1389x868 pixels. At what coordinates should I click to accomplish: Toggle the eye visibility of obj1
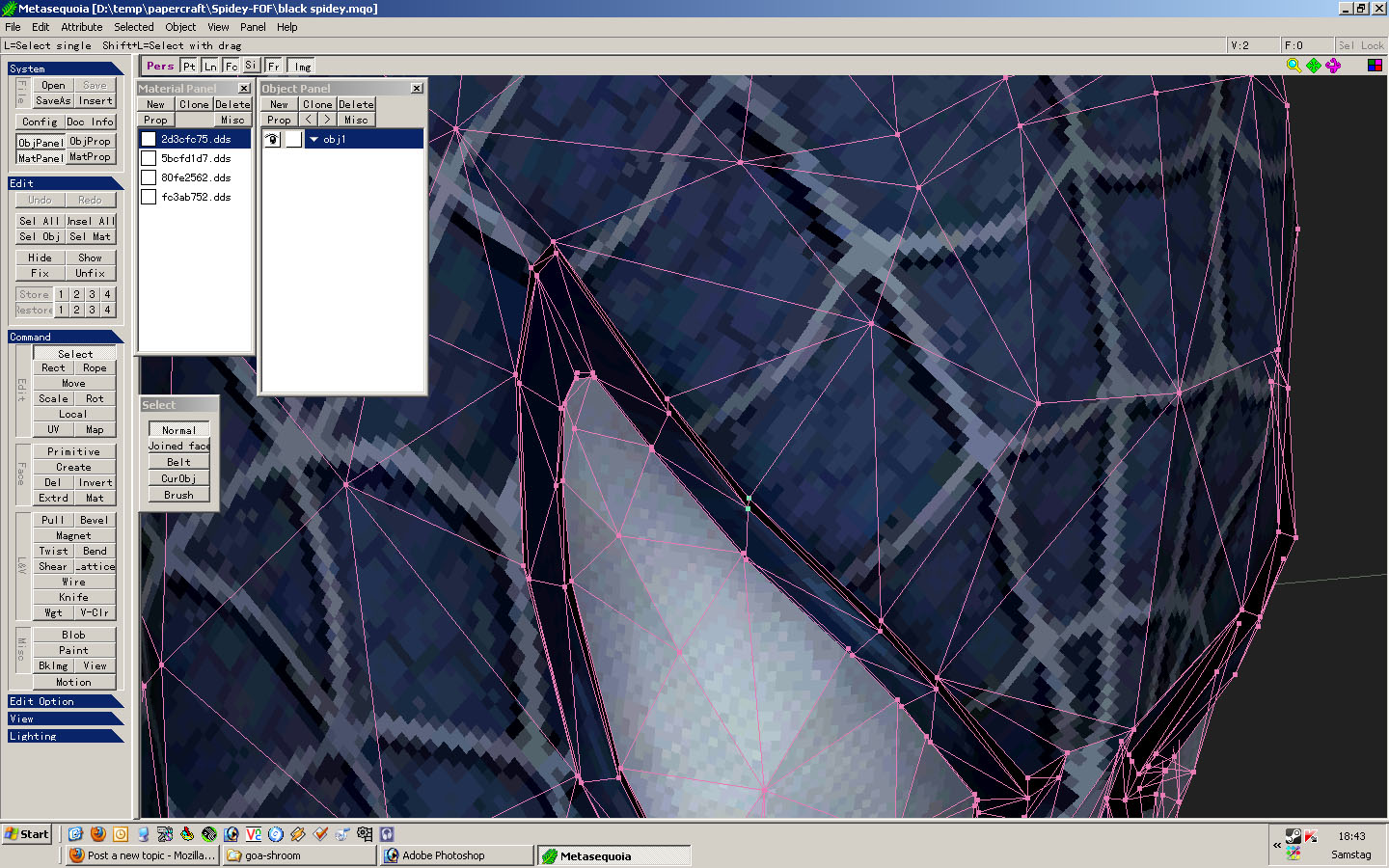273,140
